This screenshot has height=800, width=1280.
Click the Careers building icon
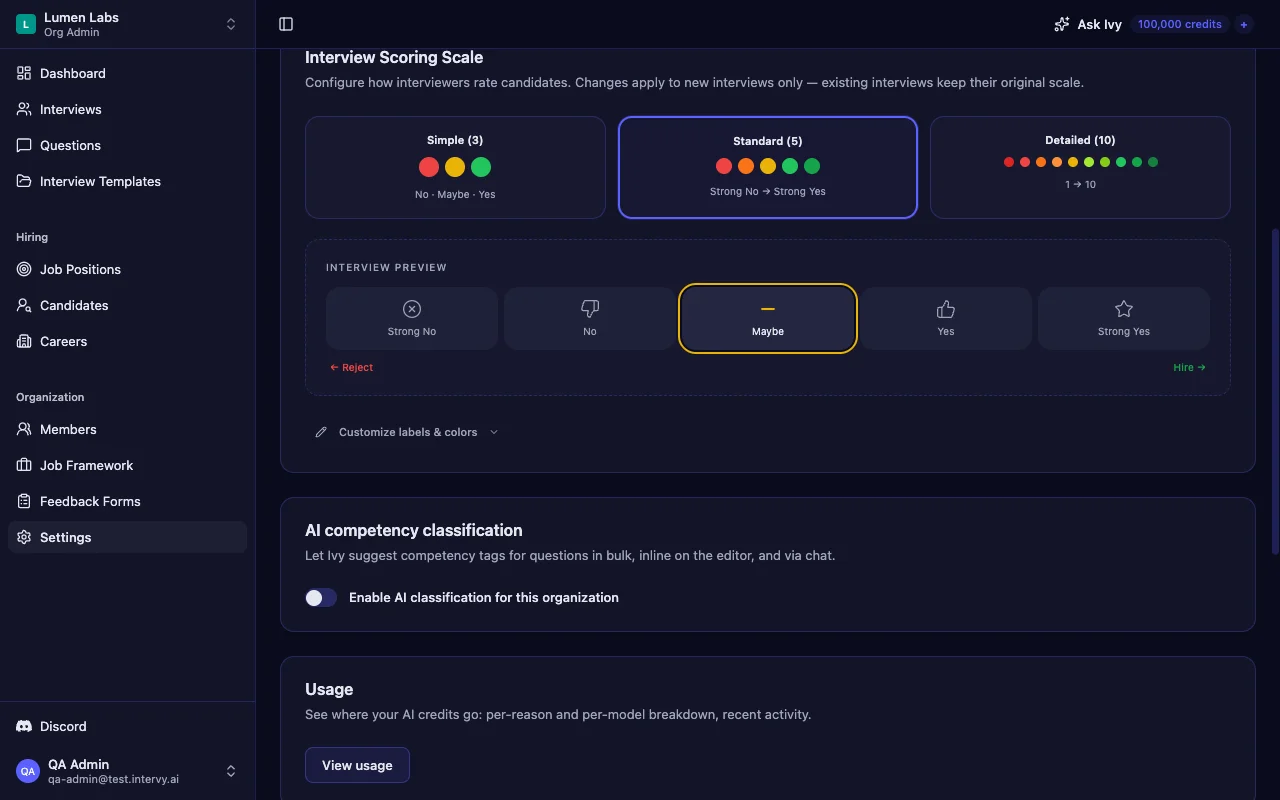point(24,341)
